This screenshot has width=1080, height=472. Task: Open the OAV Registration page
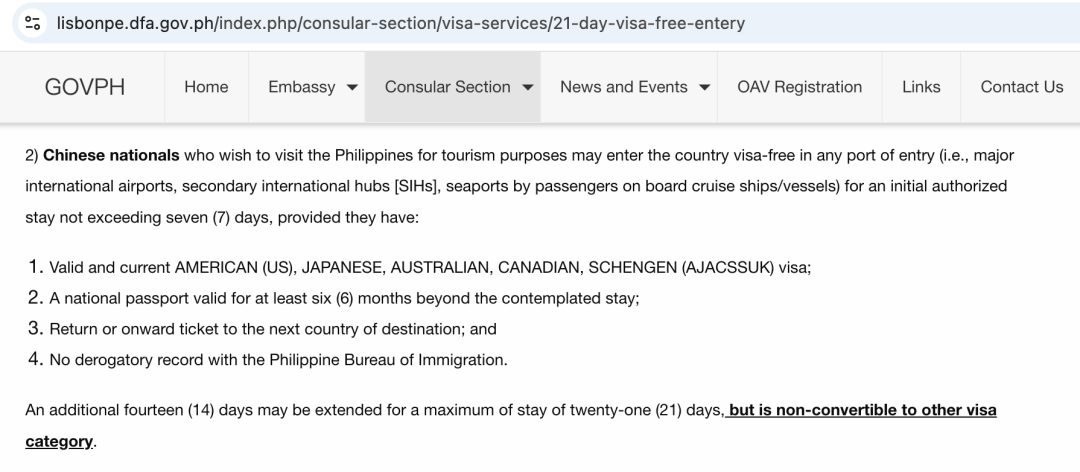799,87
